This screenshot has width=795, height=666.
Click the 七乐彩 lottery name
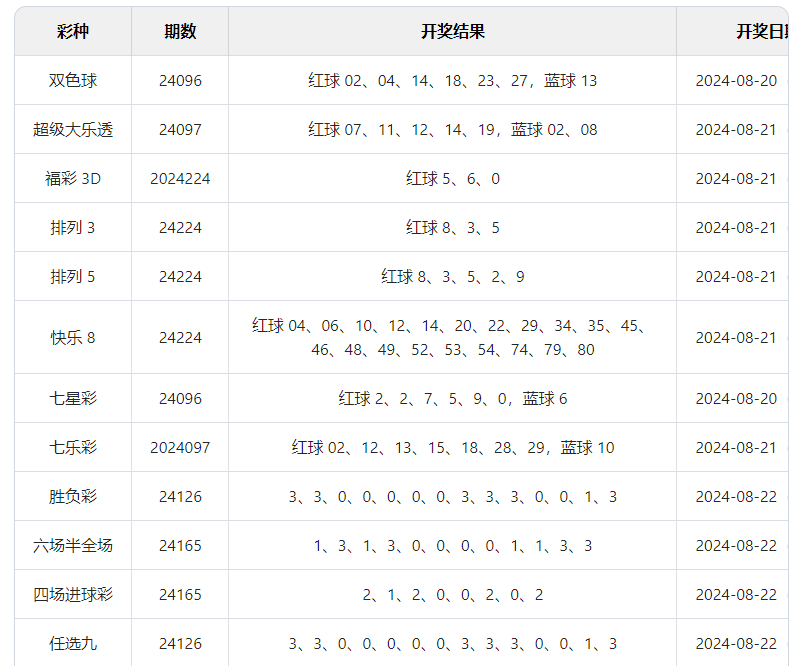coord(73,448)
